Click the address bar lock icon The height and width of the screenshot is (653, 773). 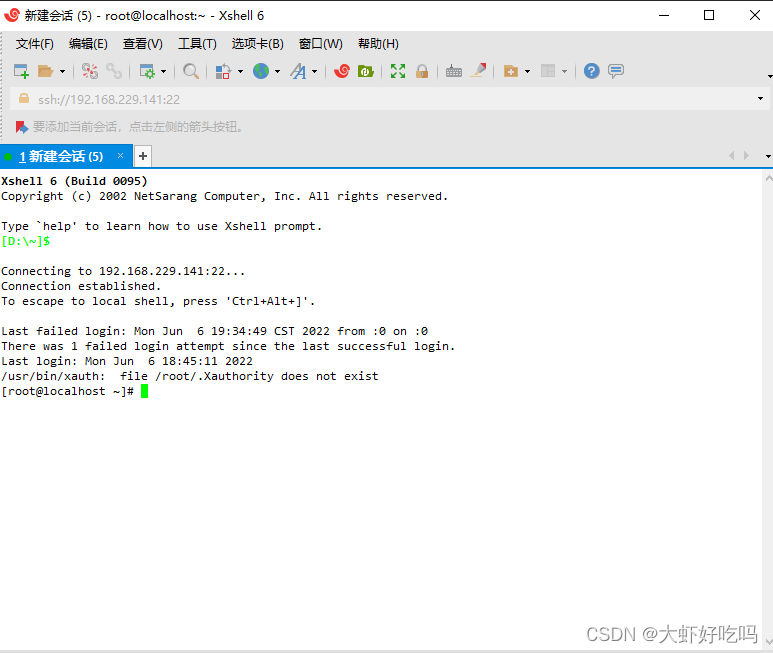click(x=23, y=99)
